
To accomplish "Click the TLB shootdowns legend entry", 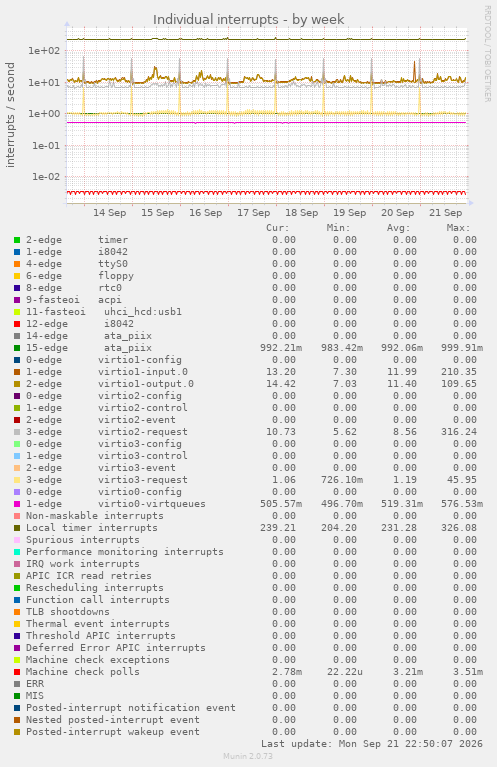I will (68, 612).
